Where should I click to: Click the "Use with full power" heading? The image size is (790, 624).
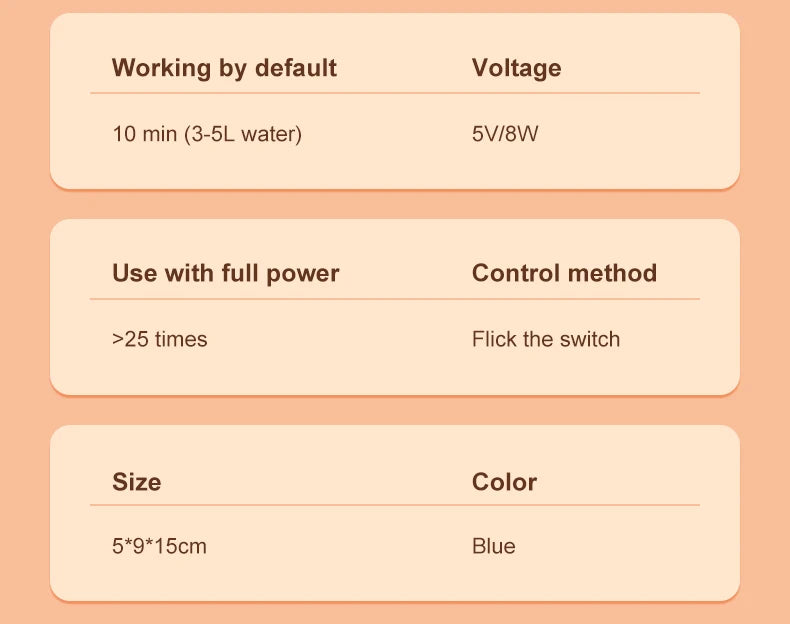tap(225, 273)
